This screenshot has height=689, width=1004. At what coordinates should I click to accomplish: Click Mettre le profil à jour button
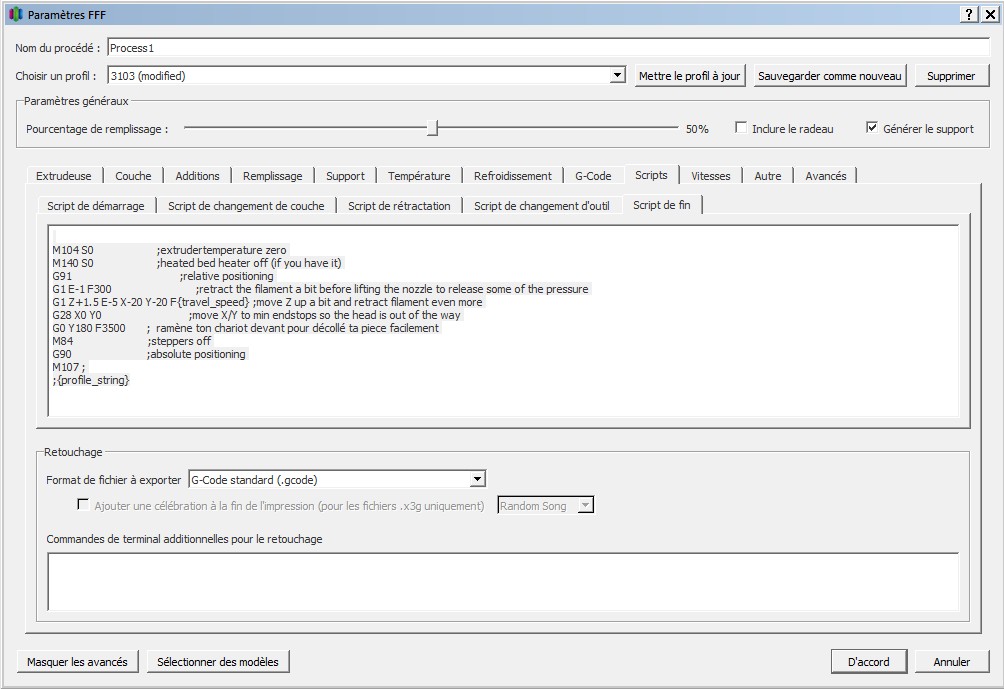point(689,76)
